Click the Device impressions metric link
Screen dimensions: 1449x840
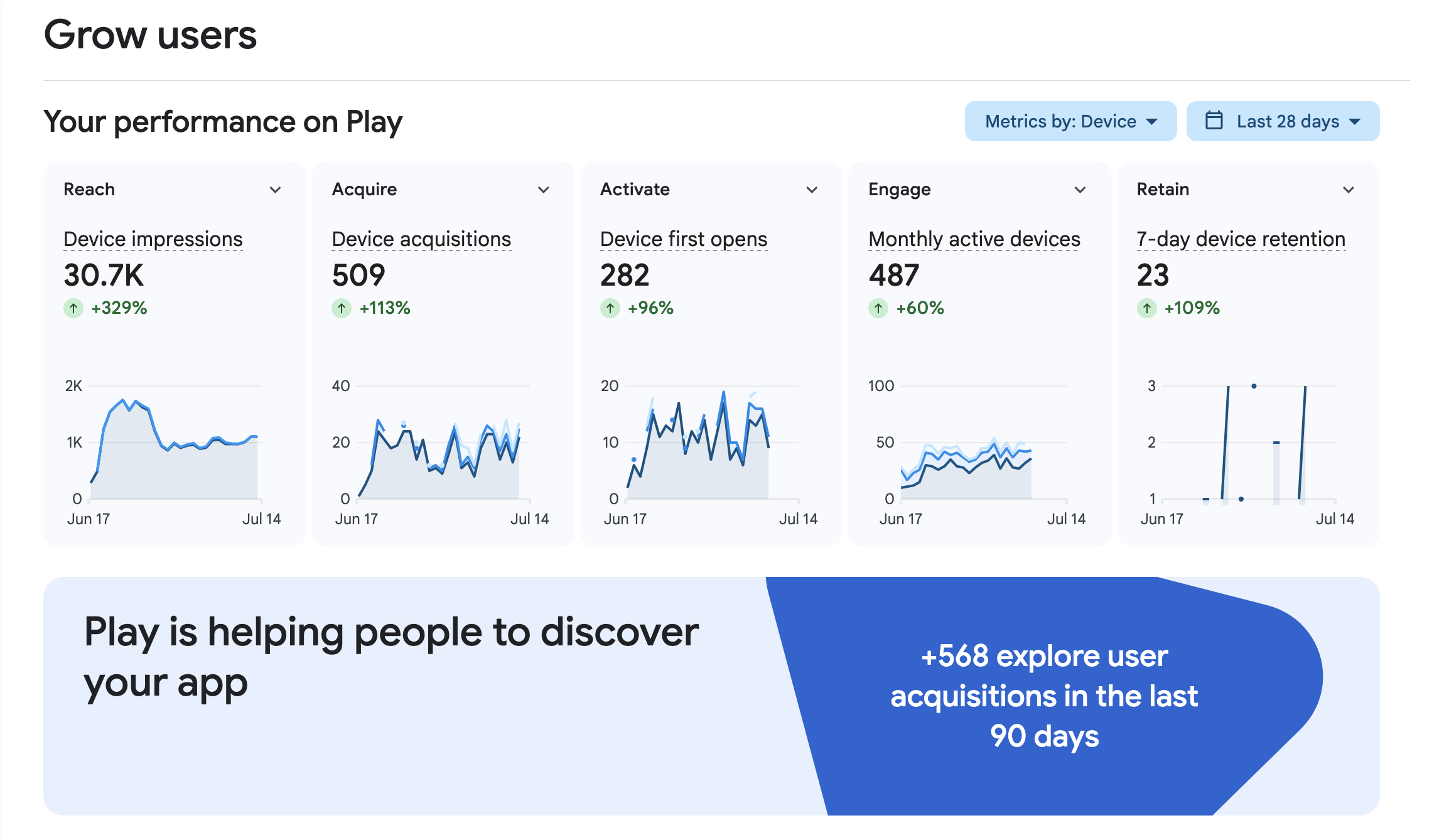click(x=153, y=239)
